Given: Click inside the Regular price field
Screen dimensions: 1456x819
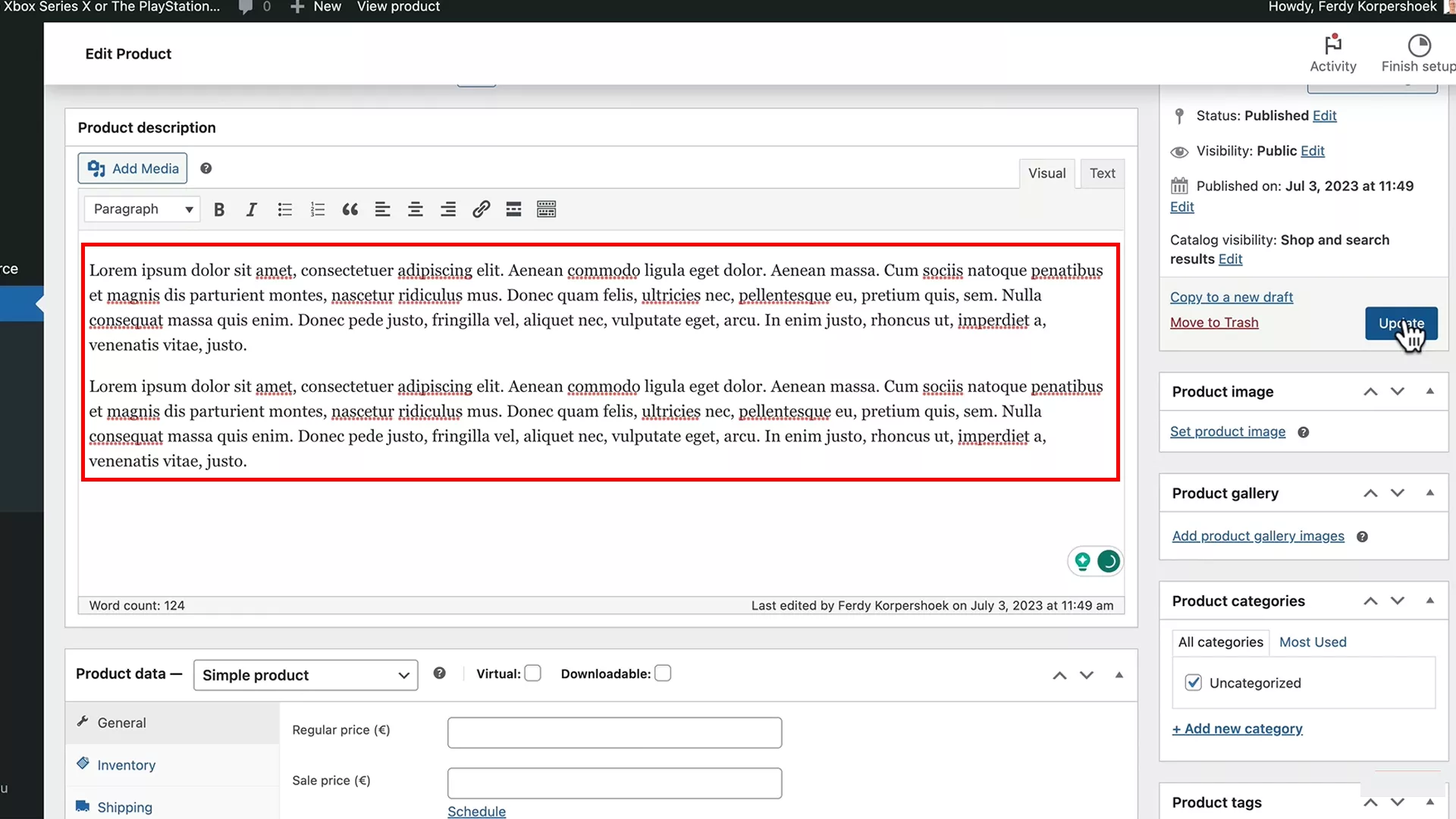Looking at the screenshot, I should (x=614, y=732).
